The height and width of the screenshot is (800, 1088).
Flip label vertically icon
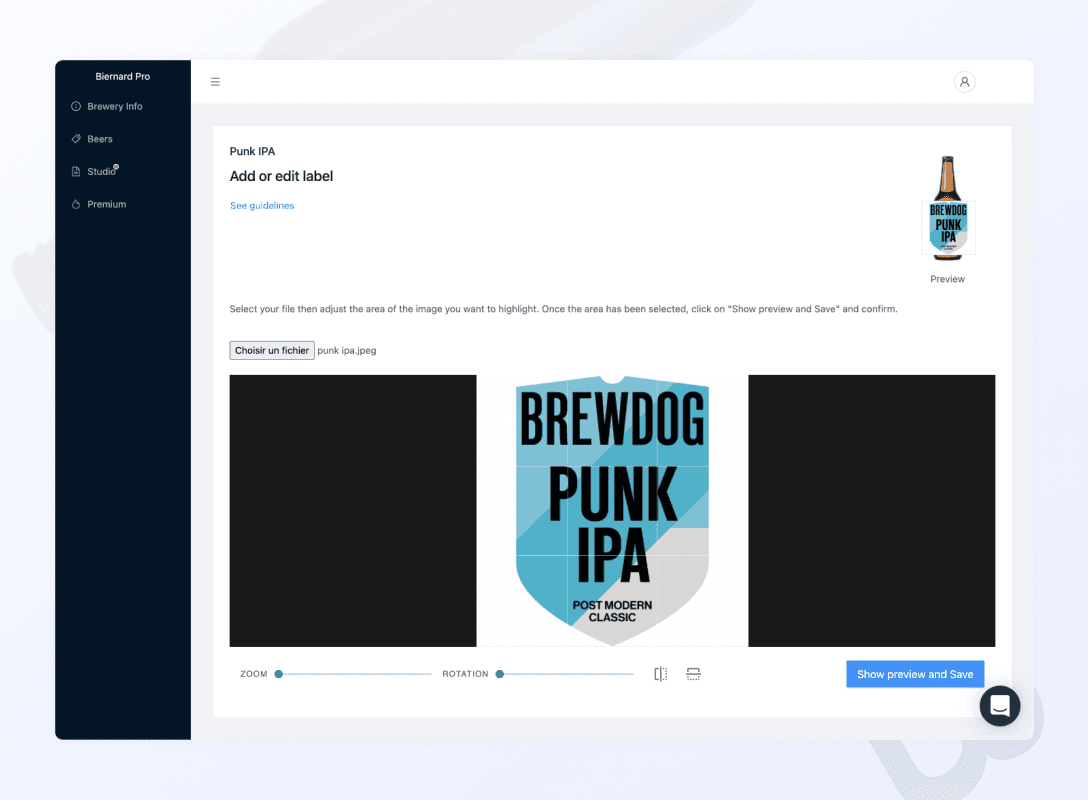click(x=693, y=674)
